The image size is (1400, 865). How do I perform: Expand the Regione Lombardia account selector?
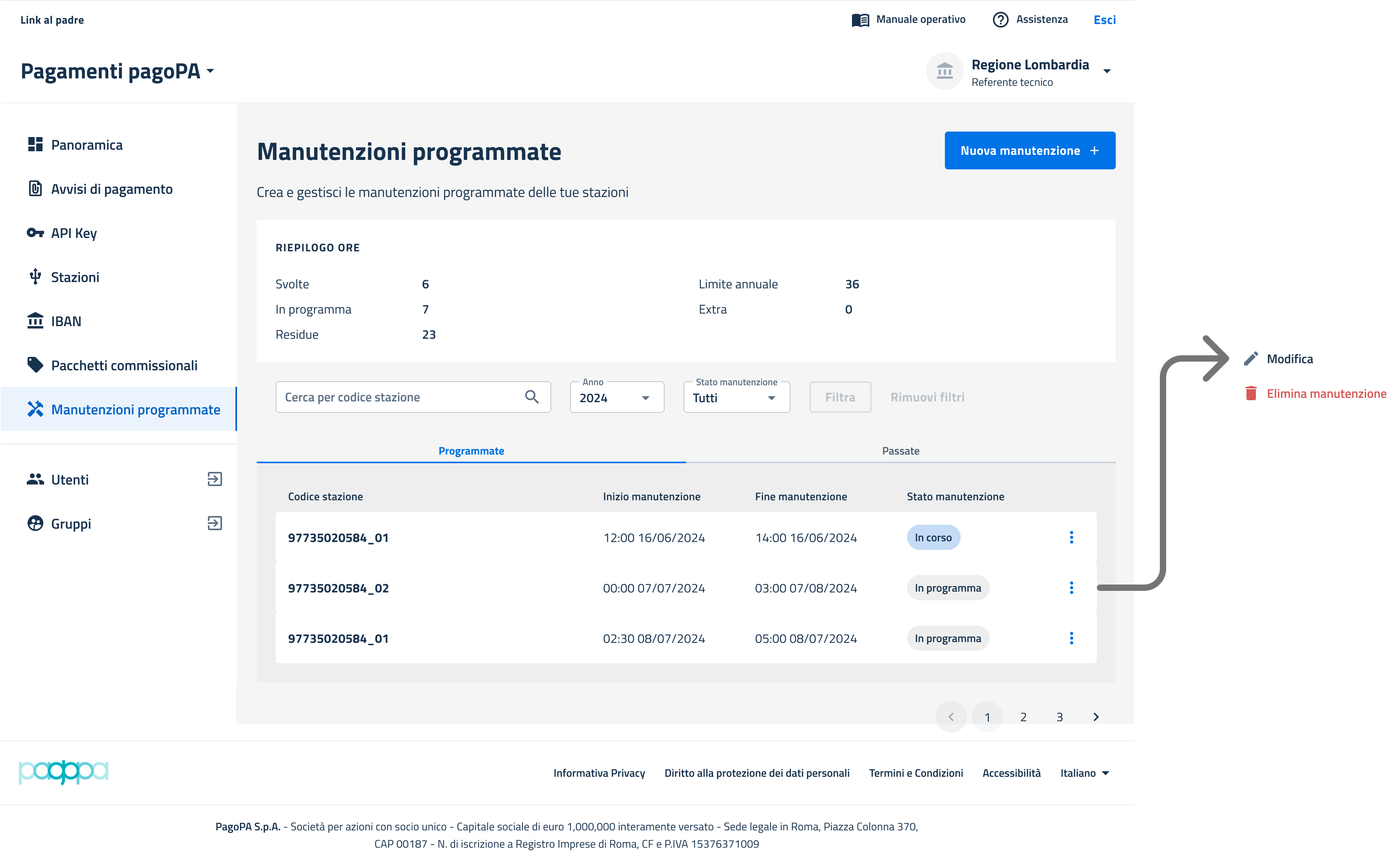[x=1107, y=72]
